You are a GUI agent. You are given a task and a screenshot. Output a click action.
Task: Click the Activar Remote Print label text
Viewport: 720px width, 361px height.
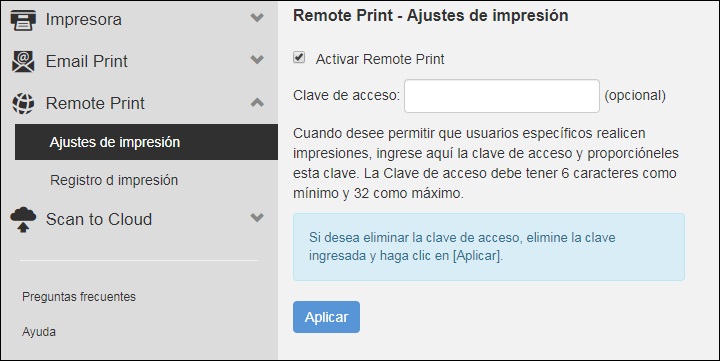(x=380, y=59)
